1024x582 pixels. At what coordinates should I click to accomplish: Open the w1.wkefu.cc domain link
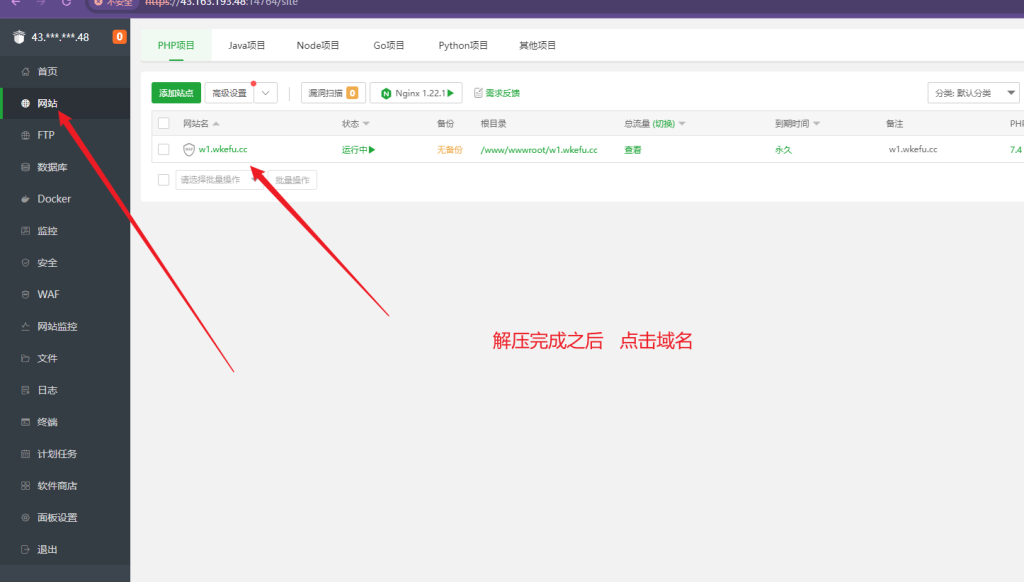223,149
